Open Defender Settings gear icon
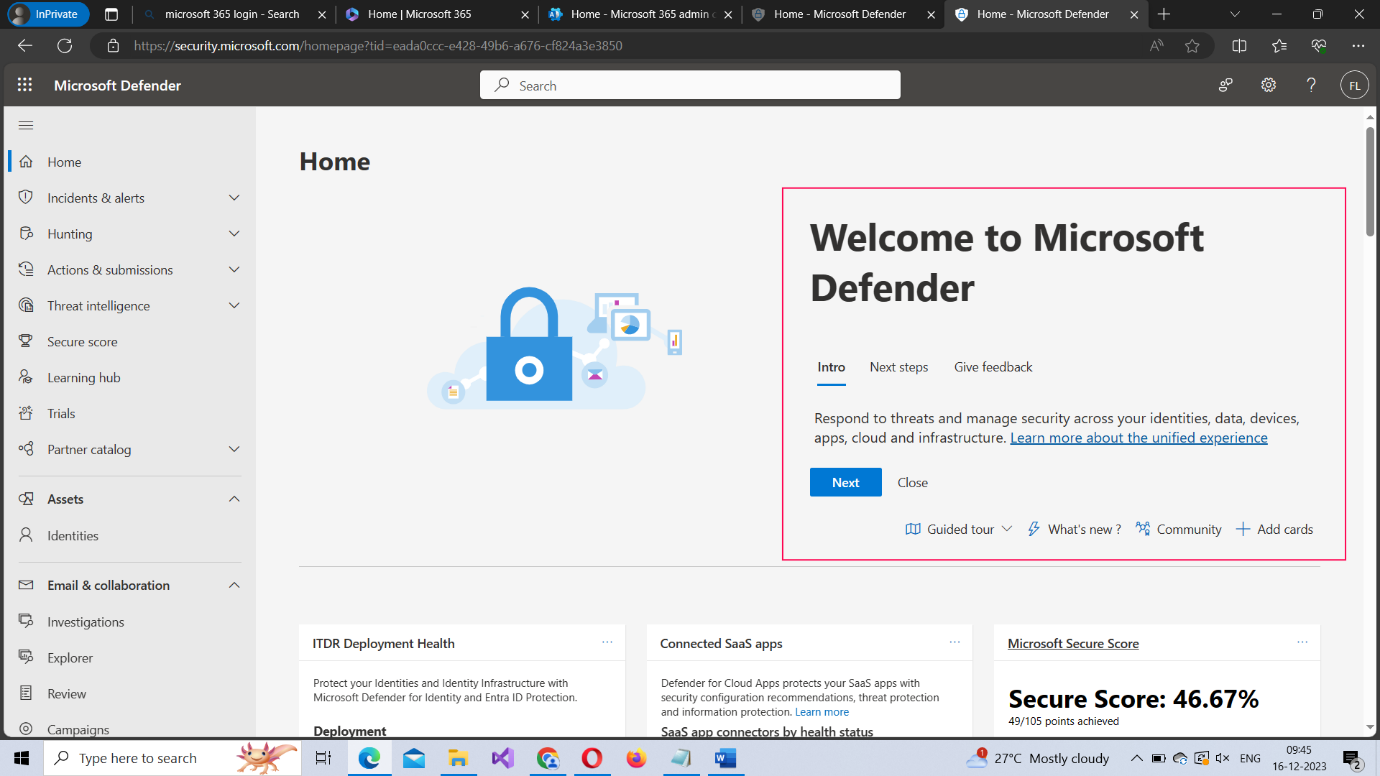The image size is (1380, 776). 1268,85
